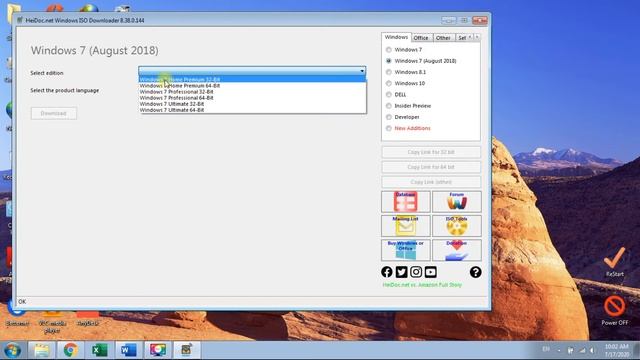The height and width of the screenshot is (360, 640).
Task: Click Copy Link for 64 bit
Action: point(431,167)
